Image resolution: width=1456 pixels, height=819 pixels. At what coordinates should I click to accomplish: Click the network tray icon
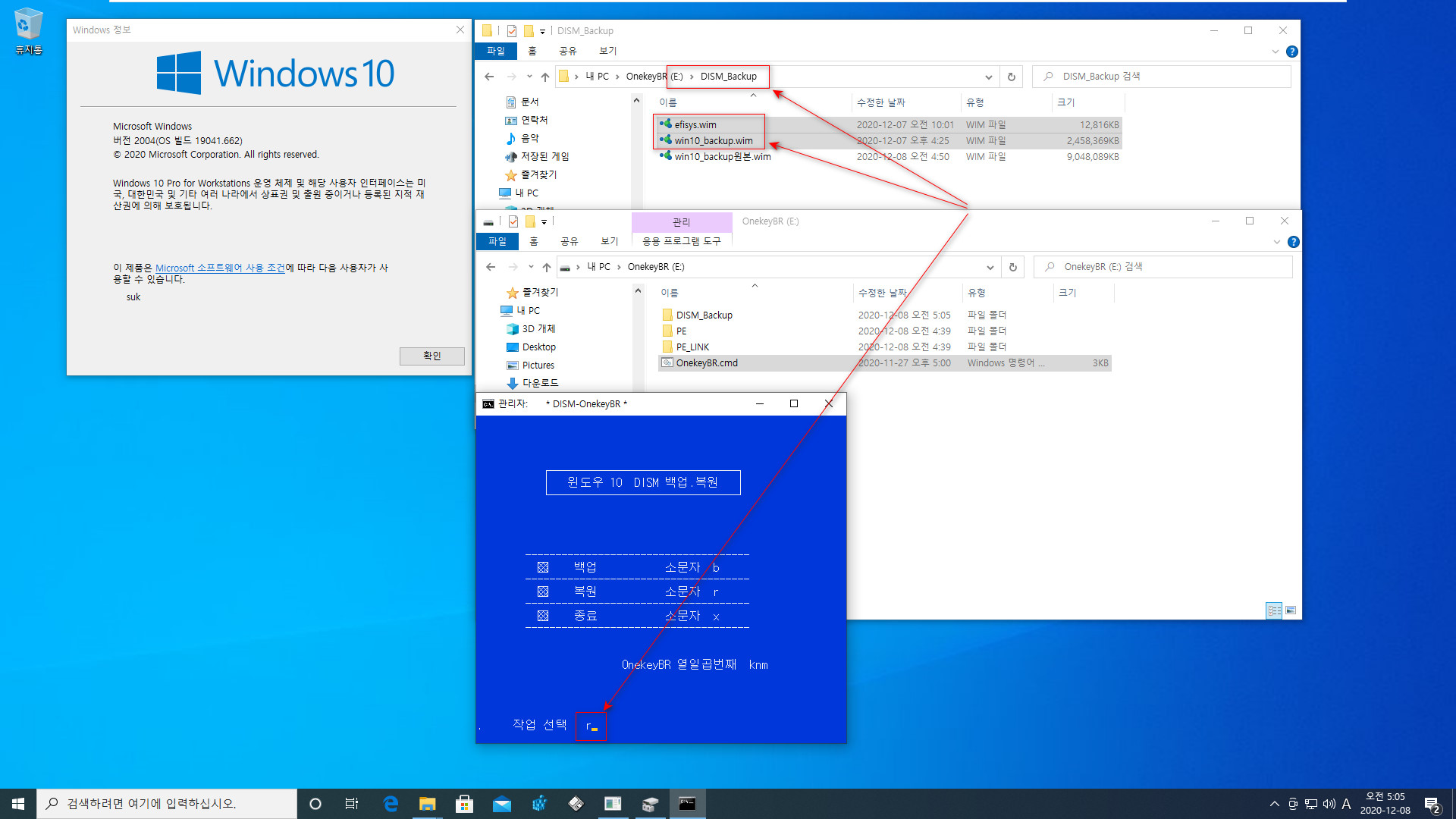tap(1311, 804)
